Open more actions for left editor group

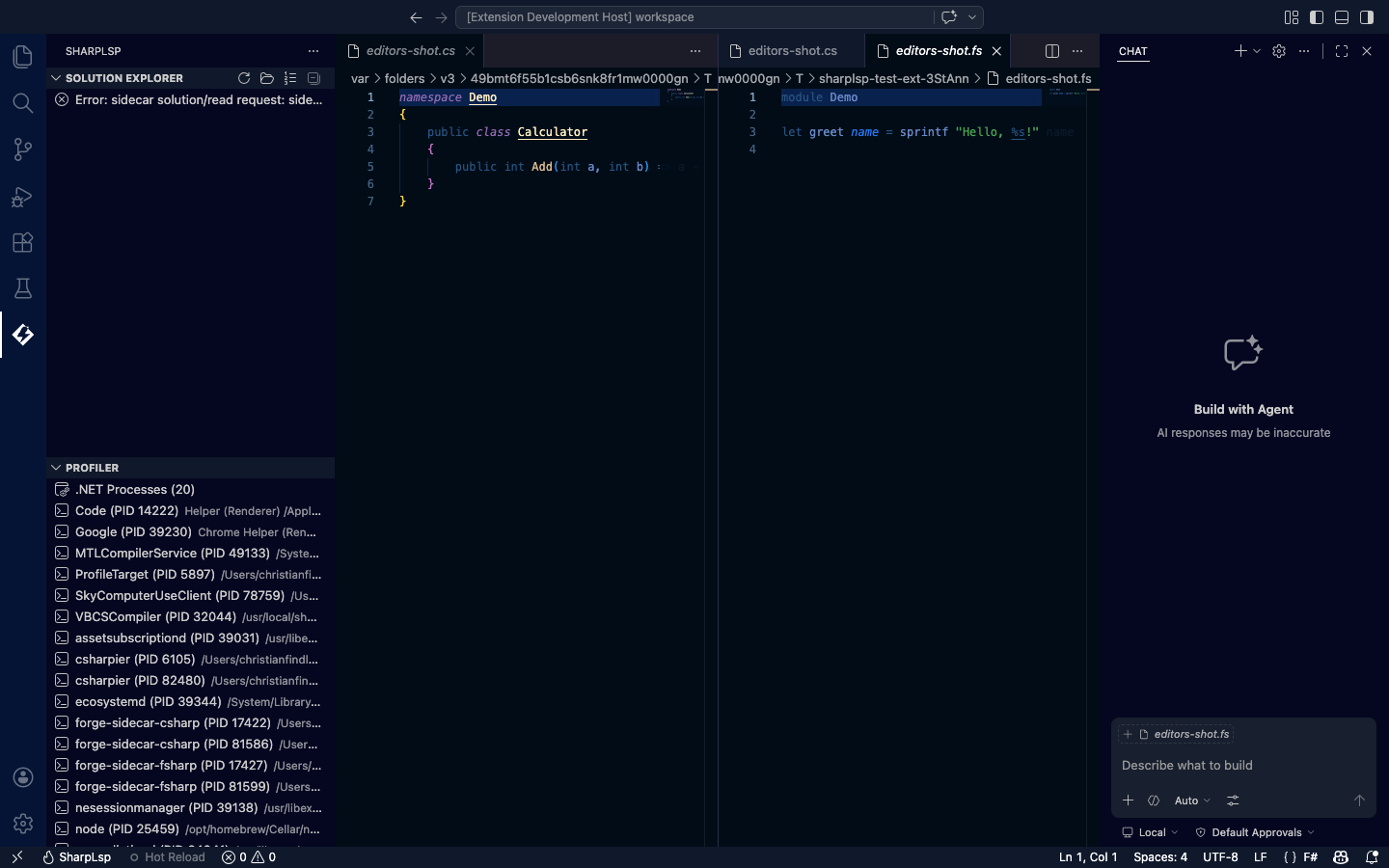(x=695, y=51)
